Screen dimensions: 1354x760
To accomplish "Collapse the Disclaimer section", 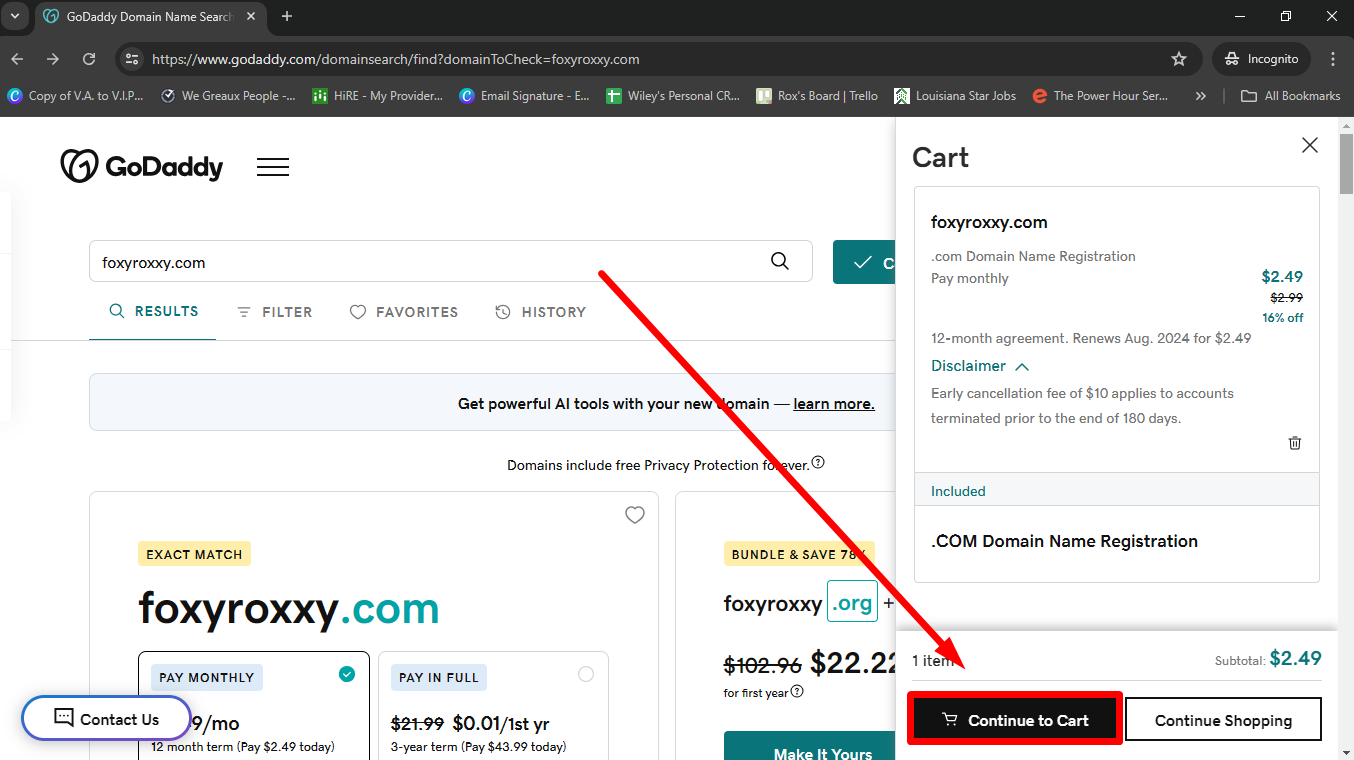I will pos(980,366).
